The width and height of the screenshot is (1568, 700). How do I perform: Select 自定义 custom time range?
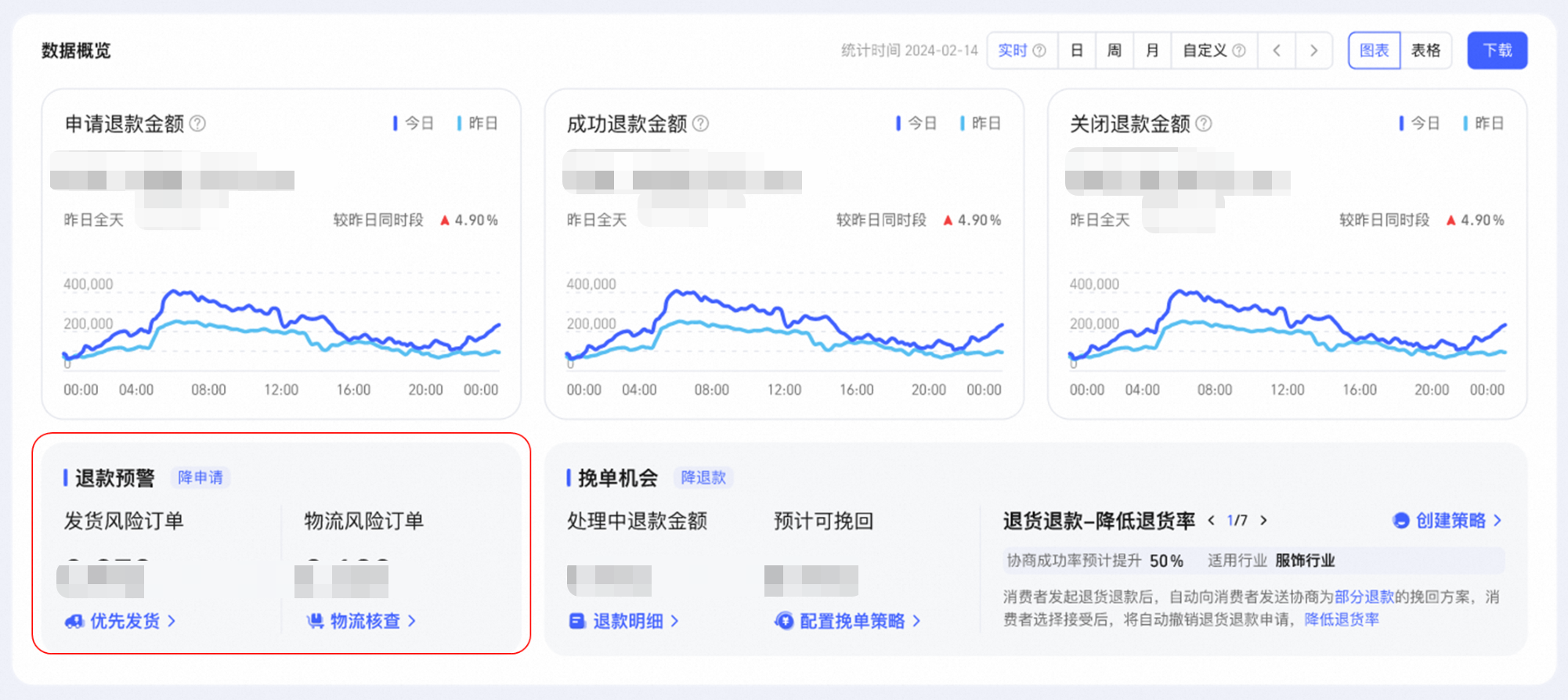[1214, 51]
